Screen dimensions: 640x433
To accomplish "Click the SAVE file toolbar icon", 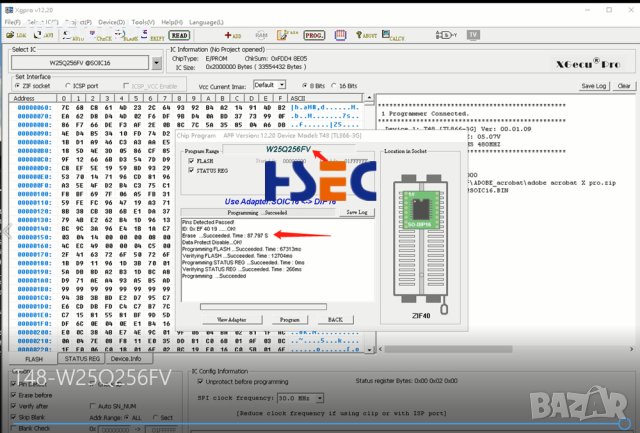I will click(44, 35).
